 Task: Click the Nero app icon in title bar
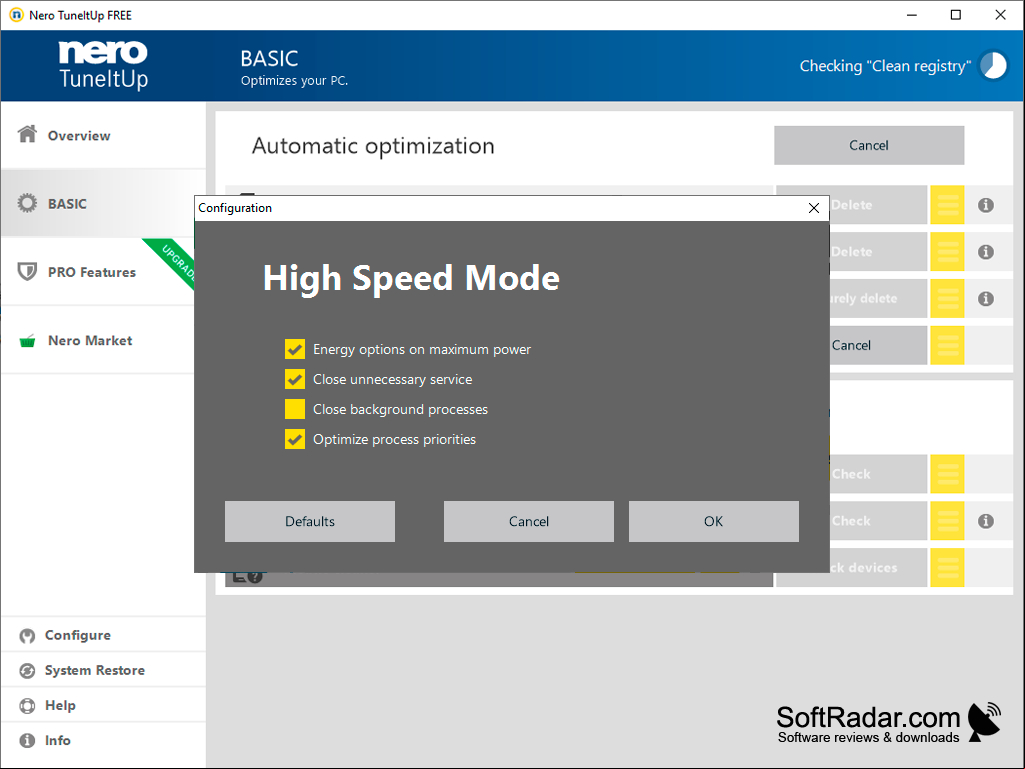coord(16,14)
